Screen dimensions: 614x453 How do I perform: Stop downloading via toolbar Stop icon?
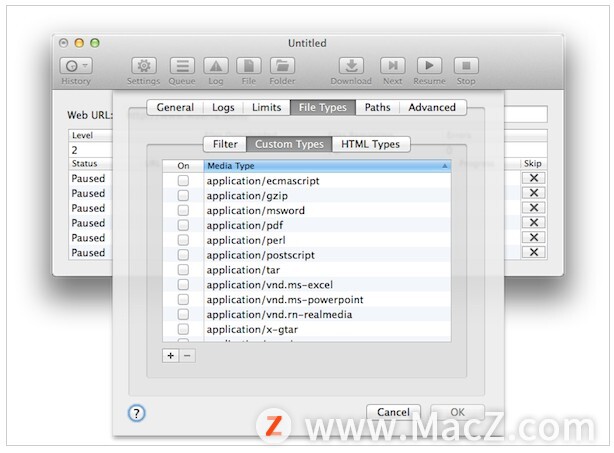(x=466, y=66)
